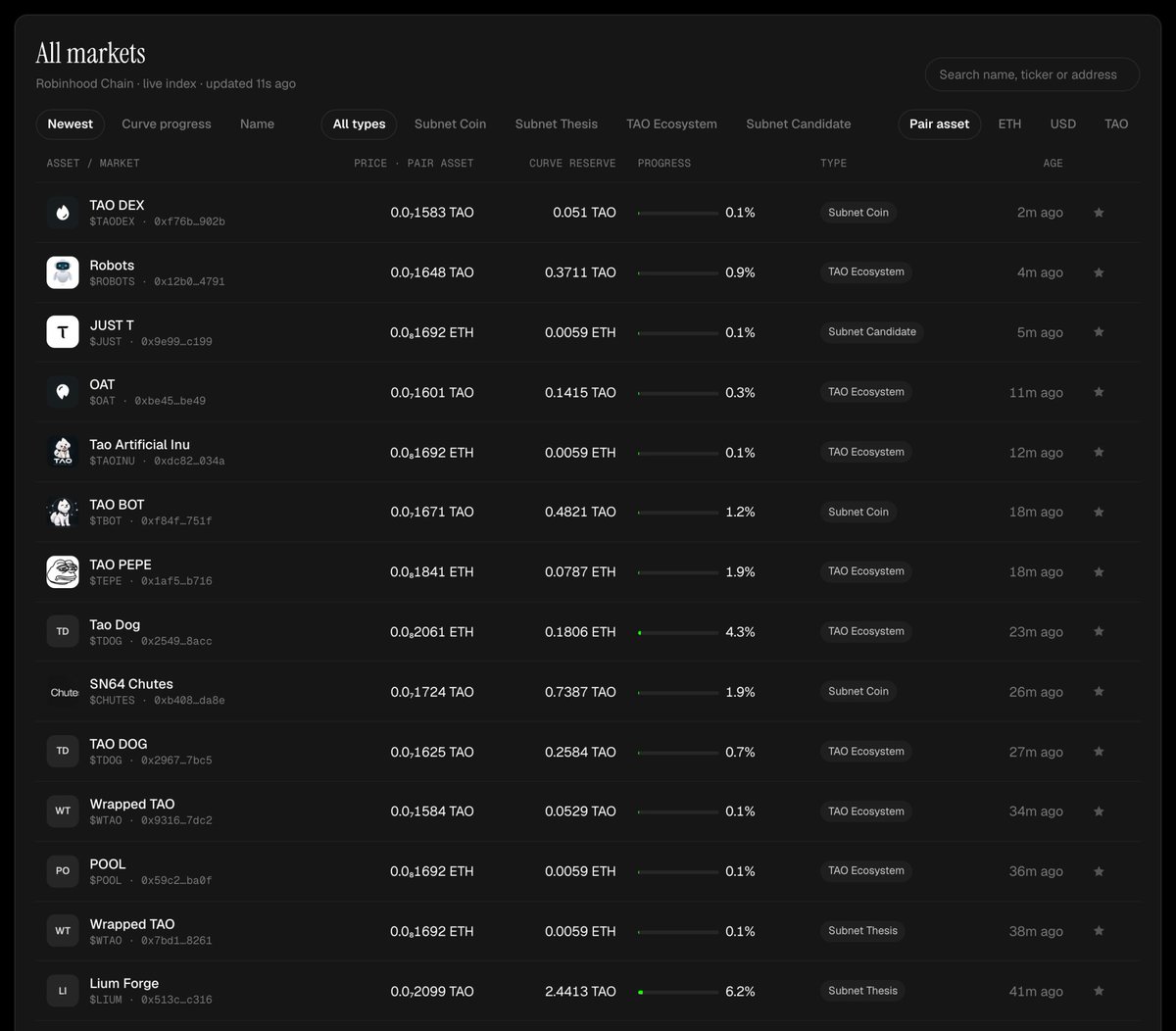The image size is (1176, 1031).
Task: Favorite the Robots market with star
Action: pyautogui.click(x=1099, y=272)
